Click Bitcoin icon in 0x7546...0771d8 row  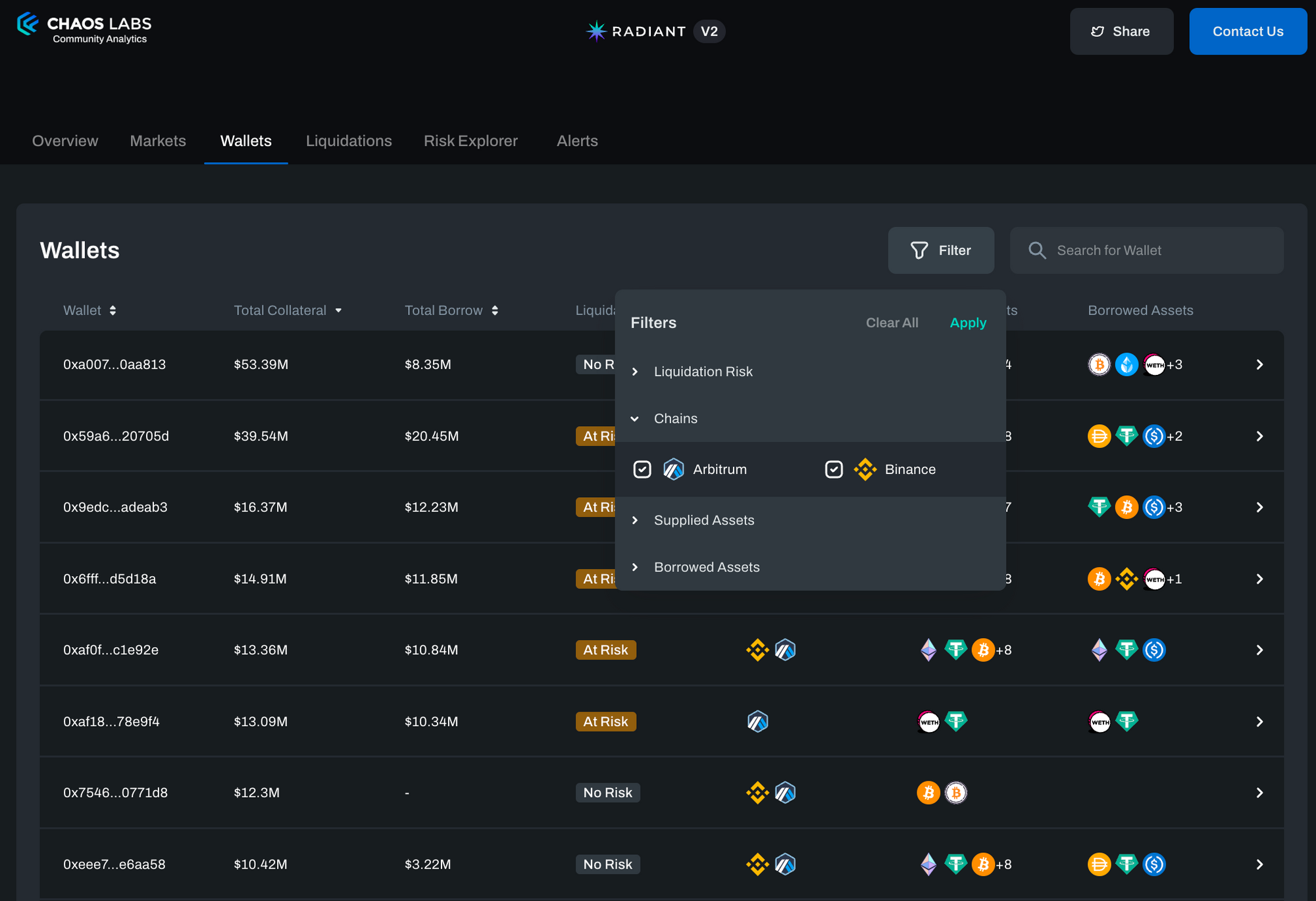click(x=928, y=793)
